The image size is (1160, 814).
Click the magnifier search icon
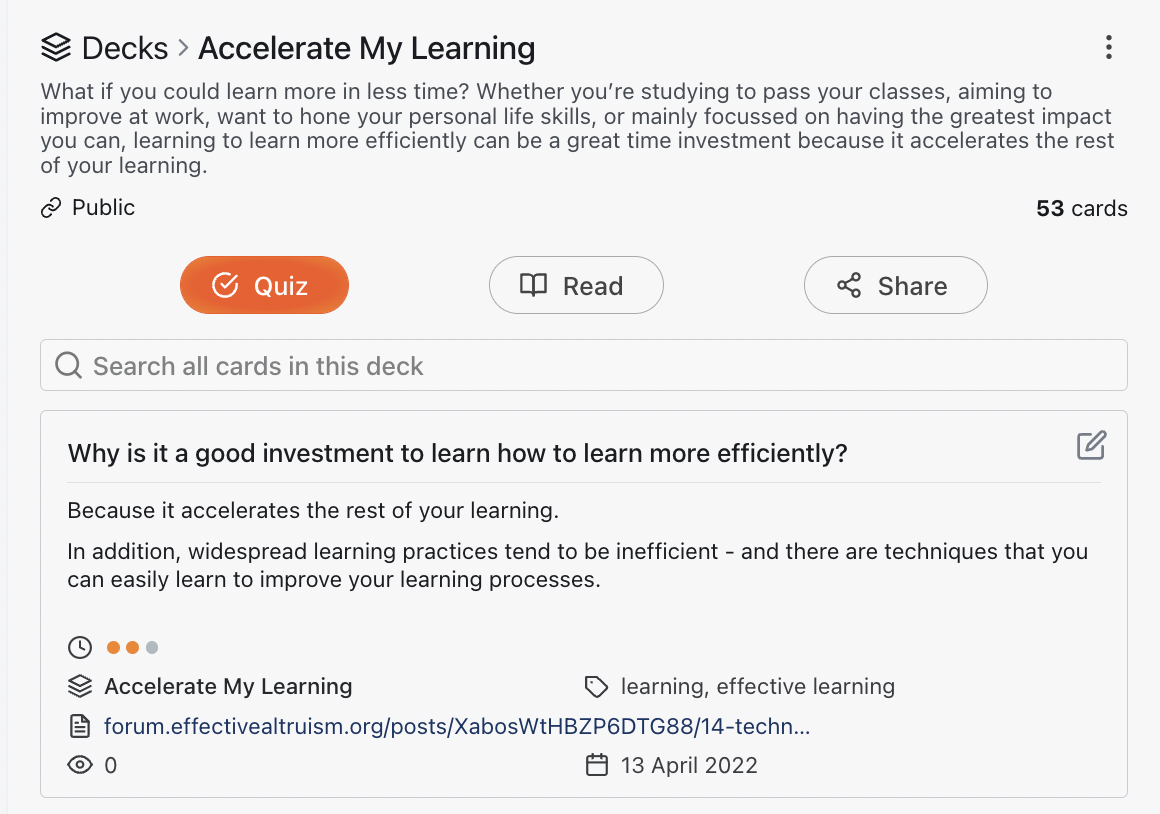coord(69,366)
